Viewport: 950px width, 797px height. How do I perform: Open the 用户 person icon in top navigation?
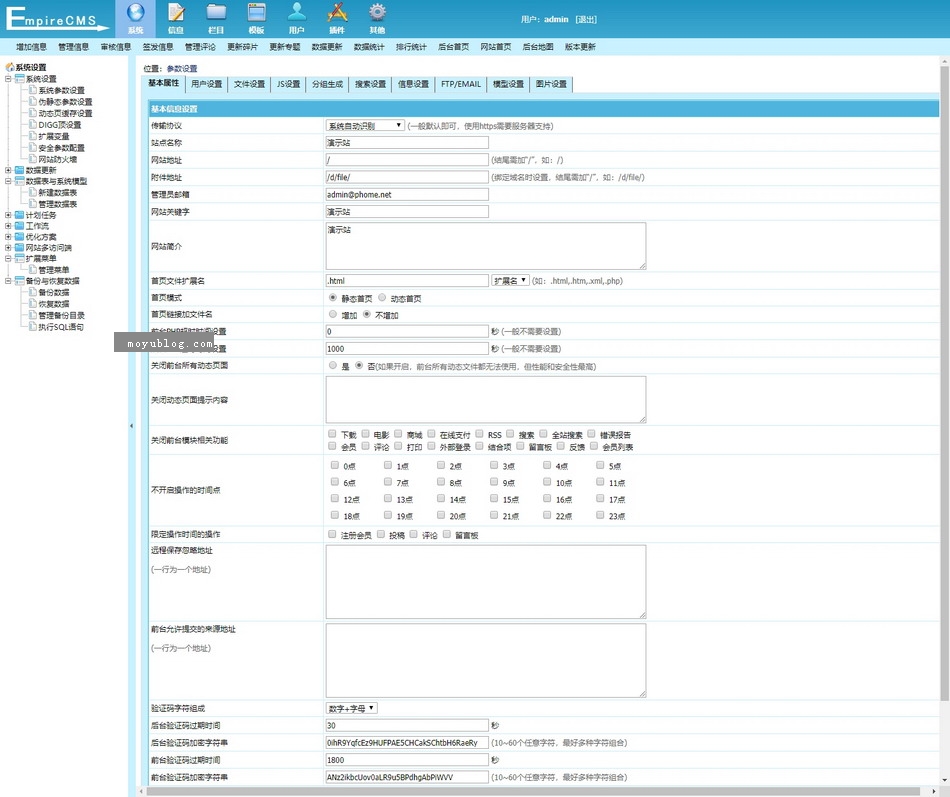pyautogui.click(x=297, y=12)
